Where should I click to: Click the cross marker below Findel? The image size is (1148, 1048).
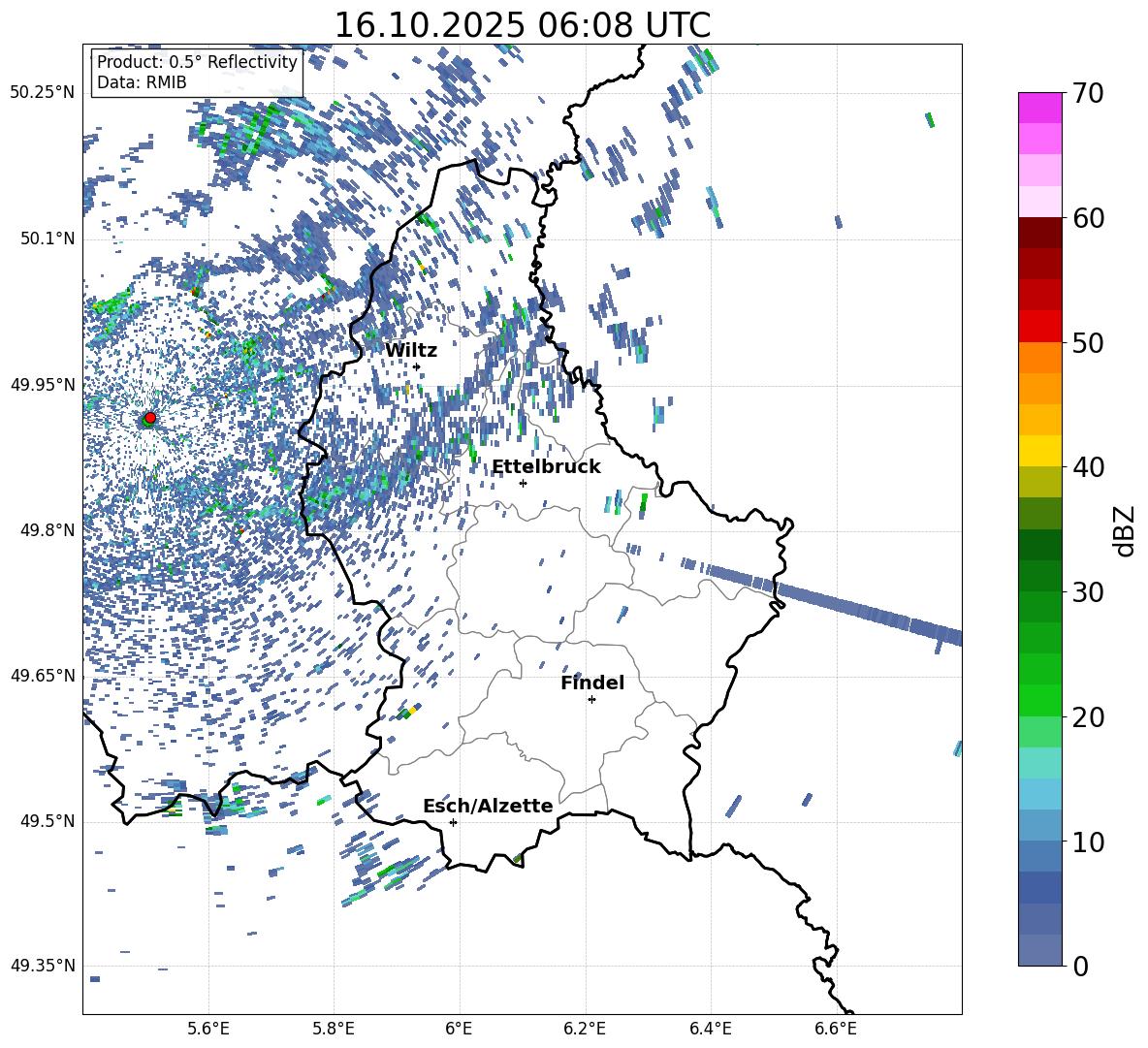tap(591, 700)
